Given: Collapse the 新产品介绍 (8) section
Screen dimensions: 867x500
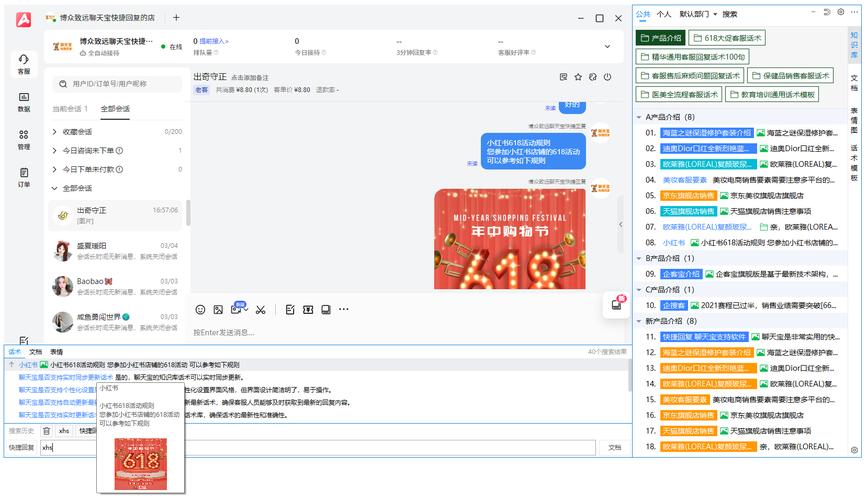Looking at the screenshot, I should 639,321.
